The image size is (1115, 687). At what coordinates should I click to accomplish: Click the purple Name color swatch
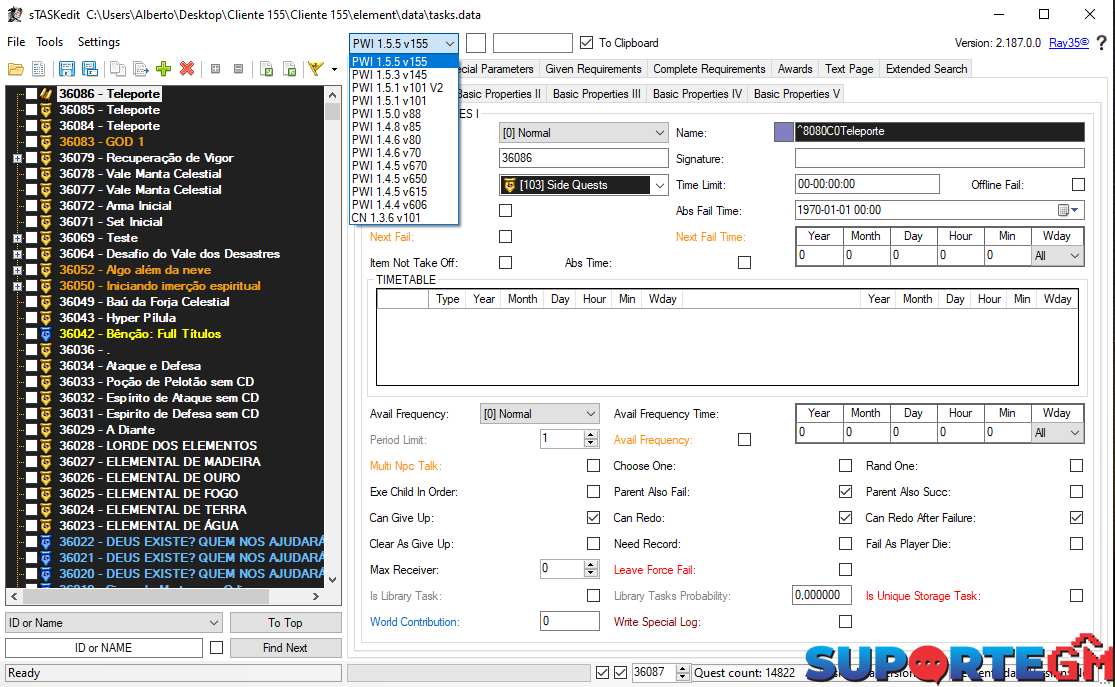click(784, 132)
